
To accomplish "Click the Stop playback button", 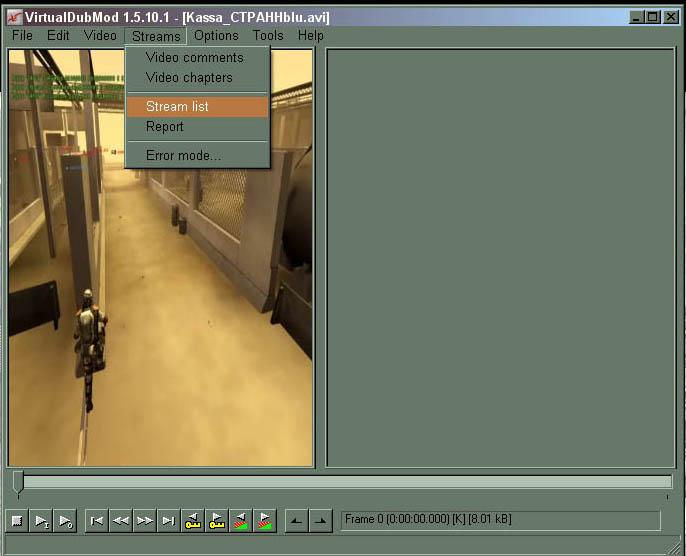I will 17,521.
